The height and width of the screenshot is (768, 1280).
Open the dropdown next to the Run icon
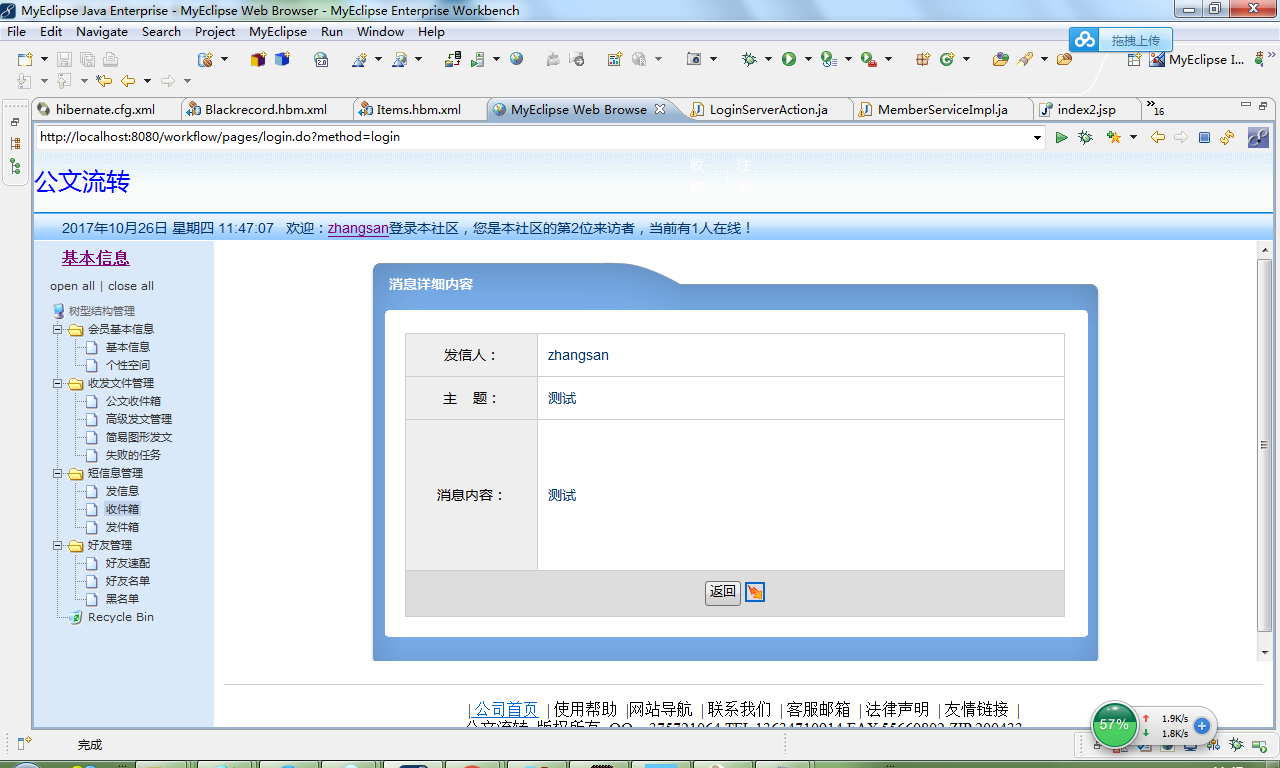coord(807,60)
